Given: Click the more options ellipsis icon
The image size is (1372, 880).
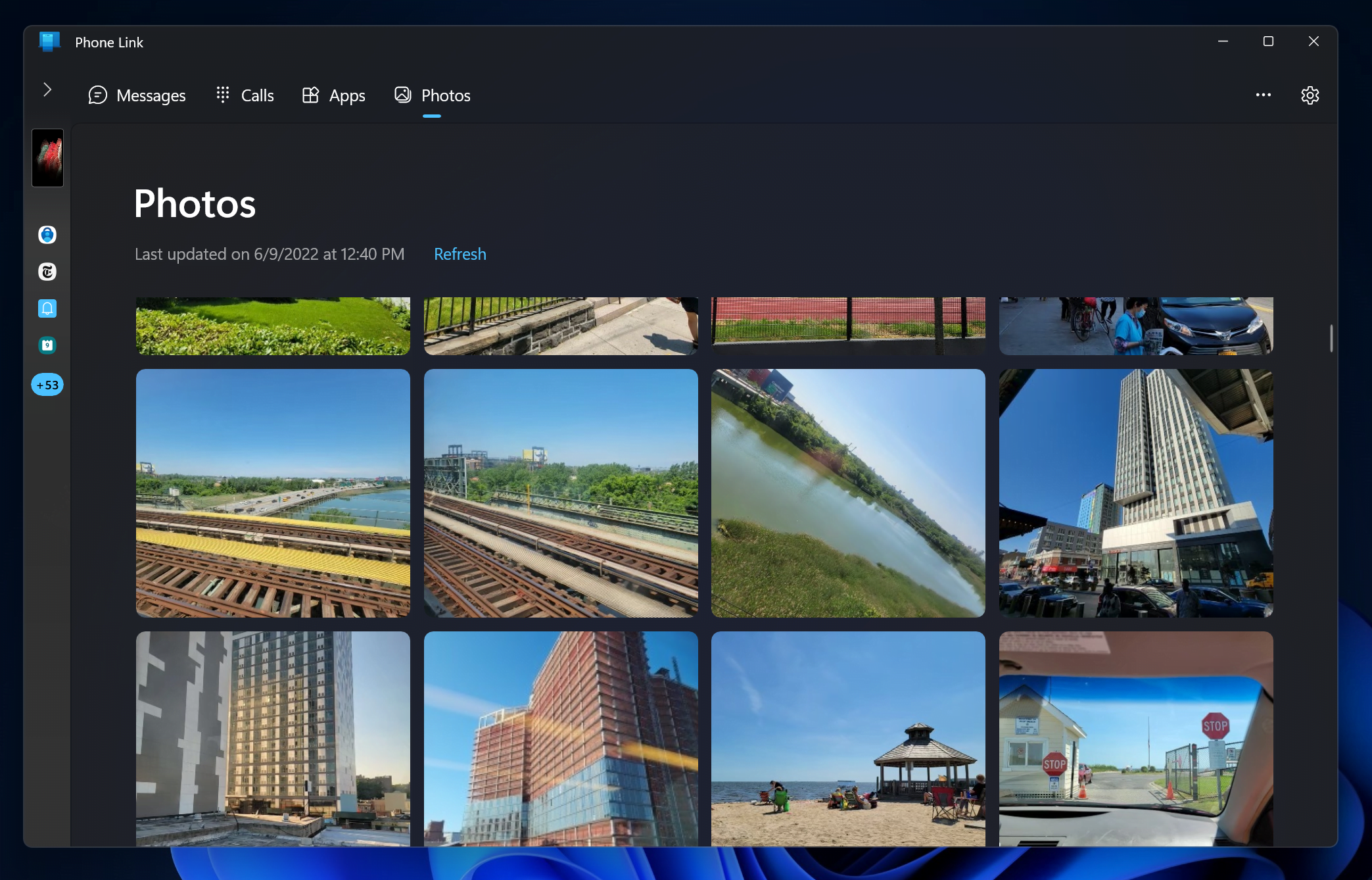Looking at the screenshot, I should (1264, 95).
